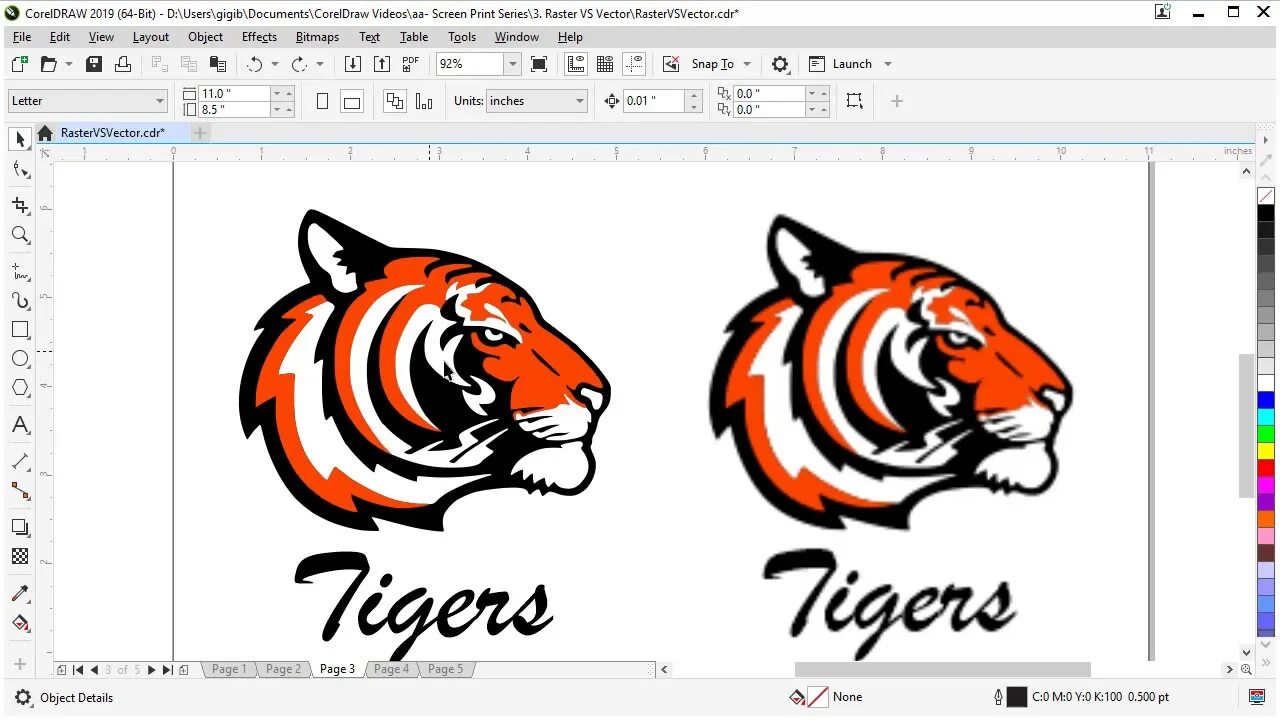Expand the Undo history dropdown arrow

275,64
